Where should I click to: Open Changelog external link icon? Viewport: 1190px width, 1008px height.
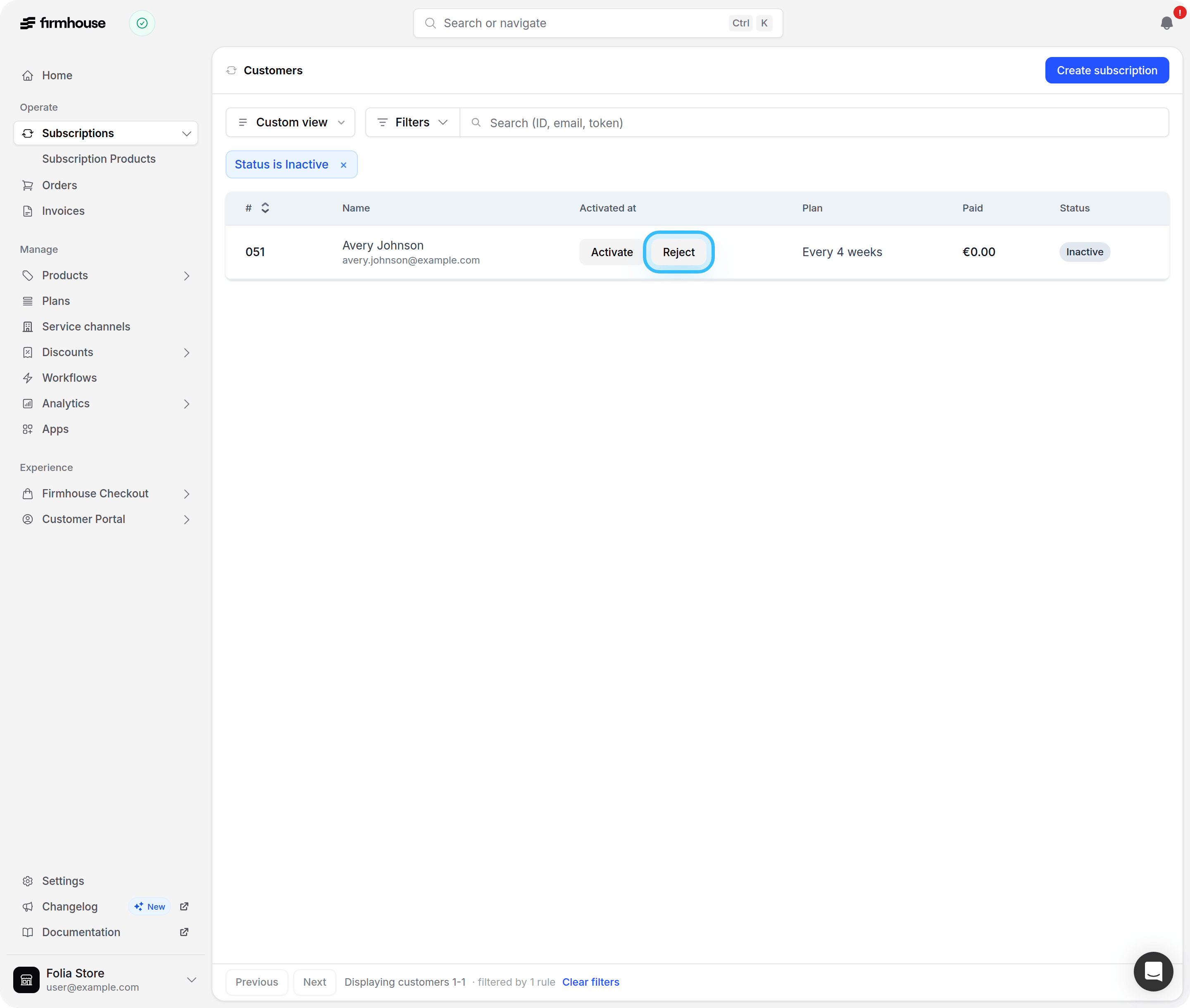(184, 906)
